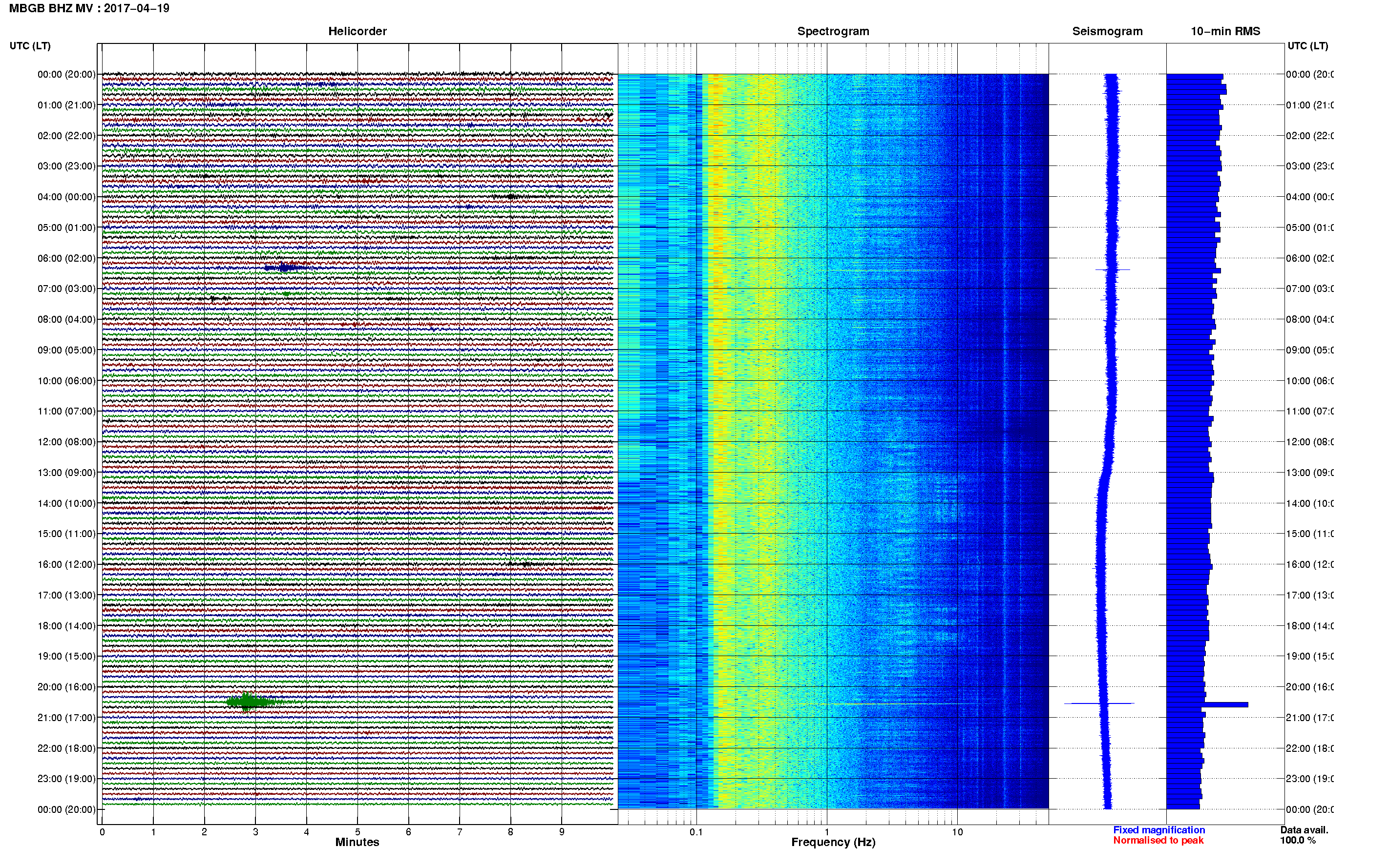Screen dimensions: 1389x868
Task: Click the right-side '12:00 (08:' time label
Action: tap(1309, 441)
